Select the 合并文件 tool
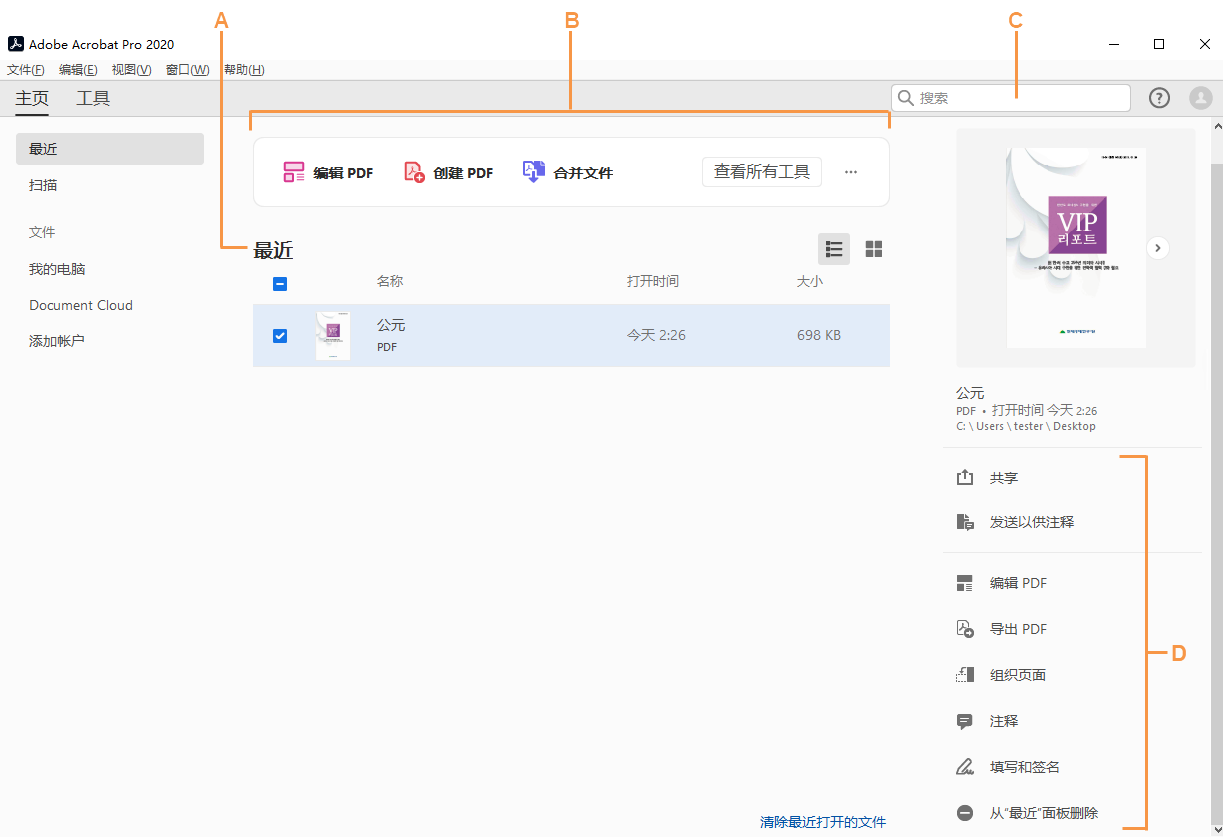1223x837 pixels. click(567, 172)
